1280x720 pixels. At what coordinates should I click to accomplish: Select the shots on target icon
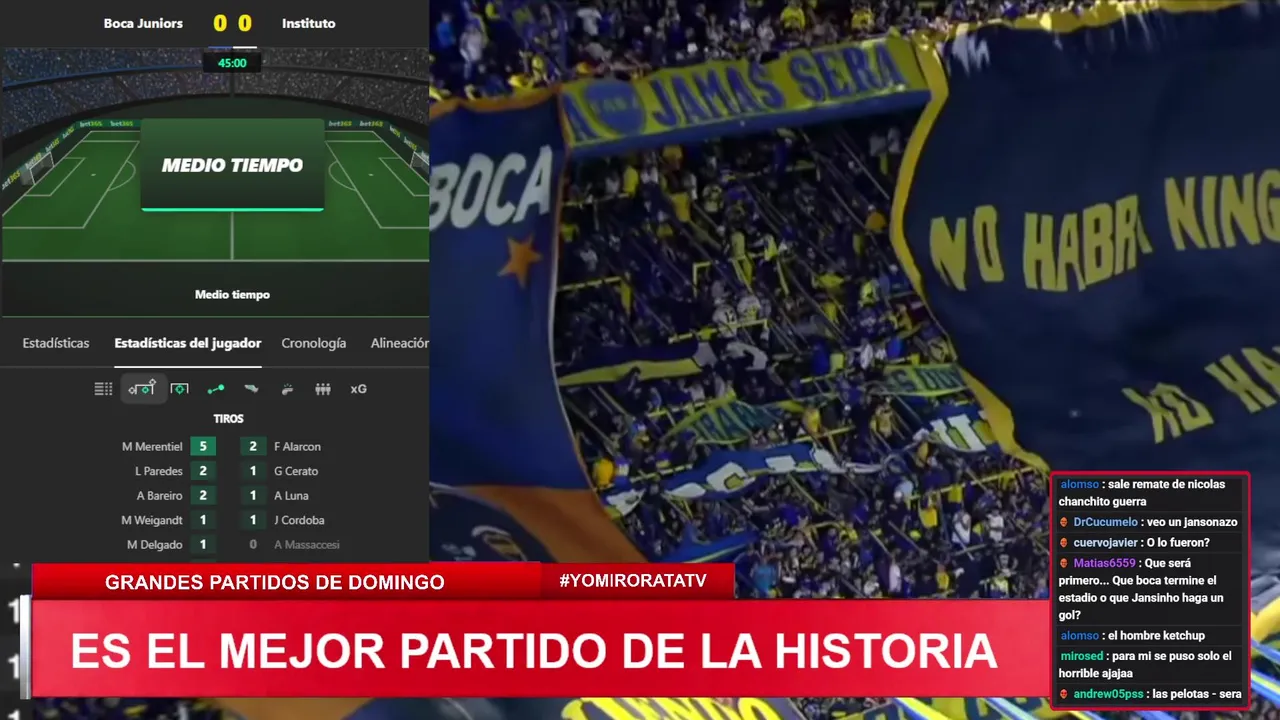[179, 389]
